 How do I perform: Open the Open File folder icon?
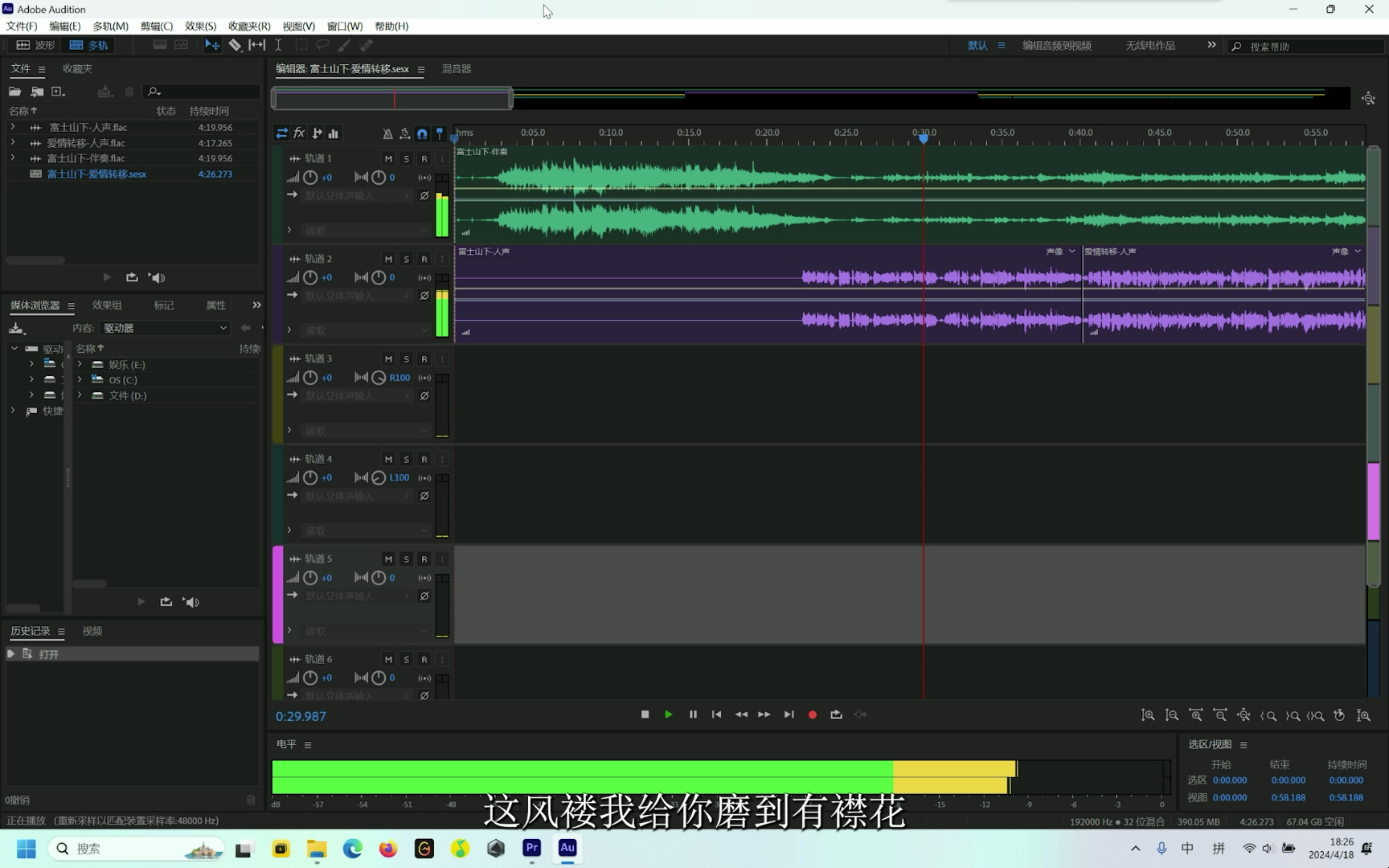point(14,92)
